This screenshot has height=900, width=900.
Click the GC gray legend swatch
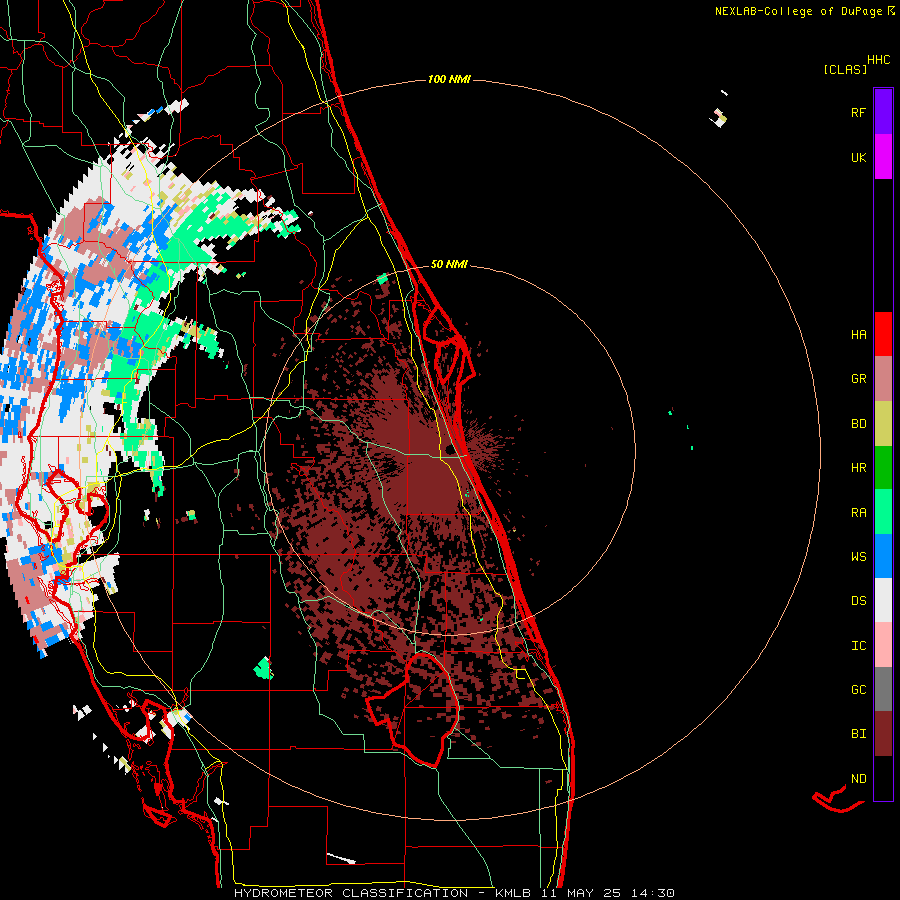tap(883, 690)
